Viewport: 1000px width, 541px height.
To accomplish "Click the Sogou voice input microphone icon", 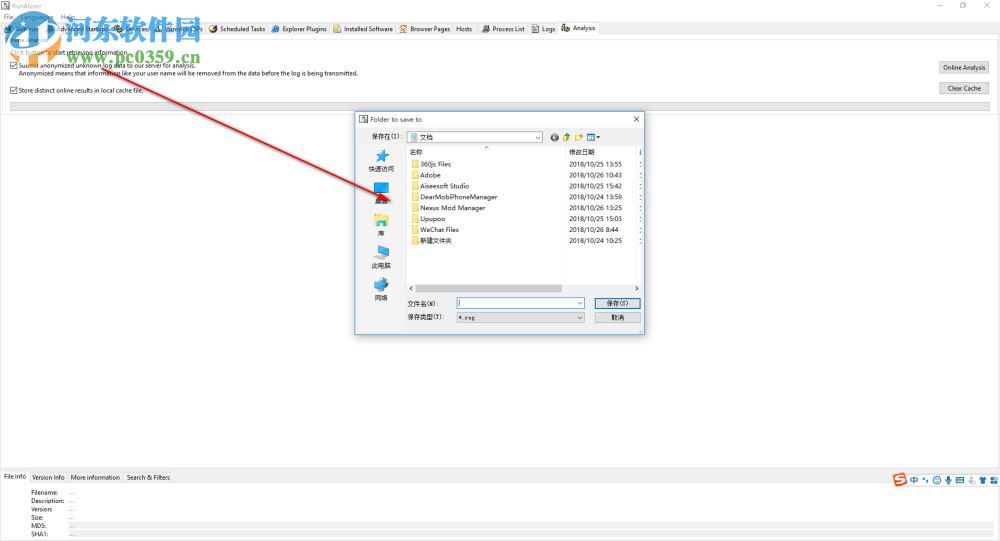I will [x=948, y=480].
